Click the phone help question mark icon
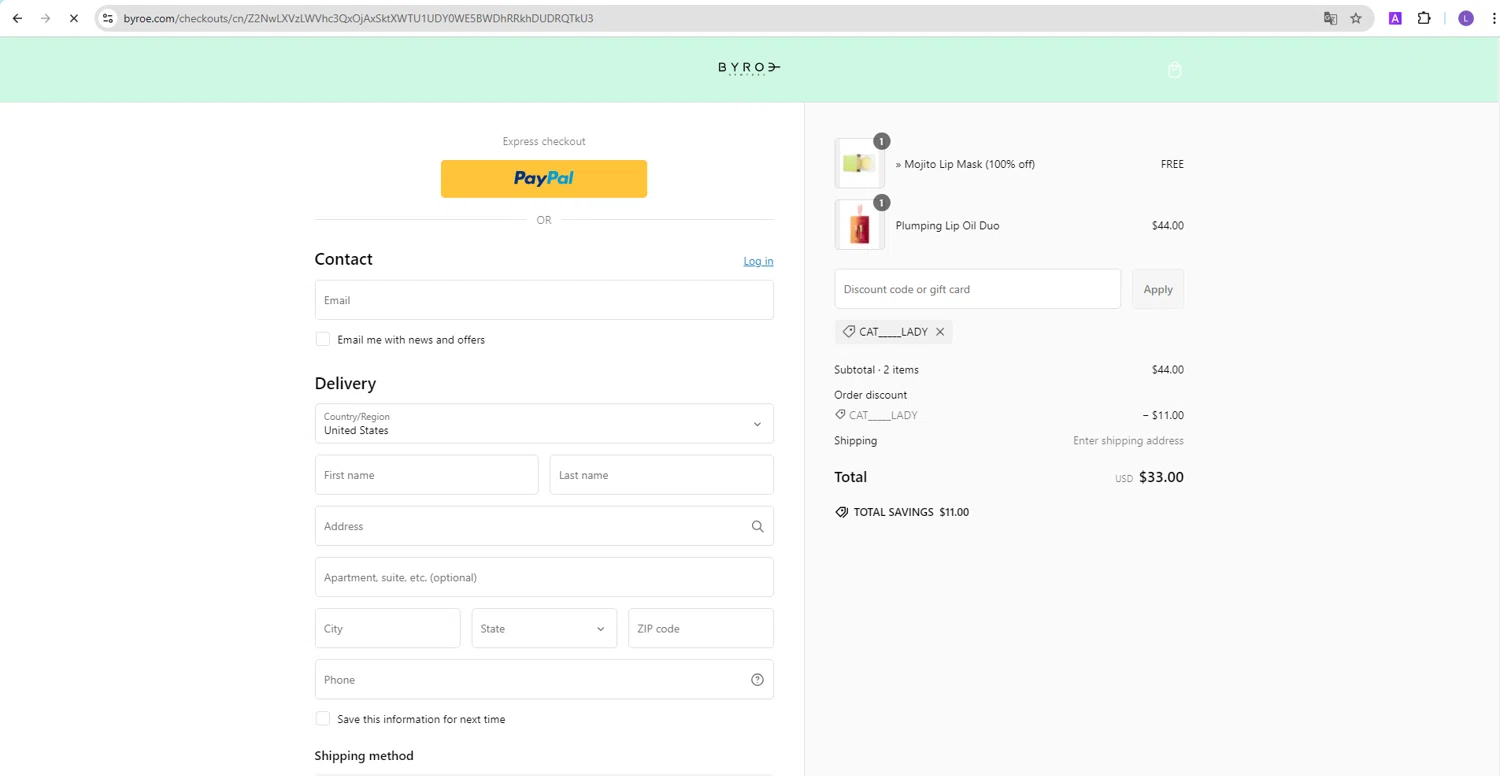Screen dimensions: 1500x776 click(x=757, y=680)
